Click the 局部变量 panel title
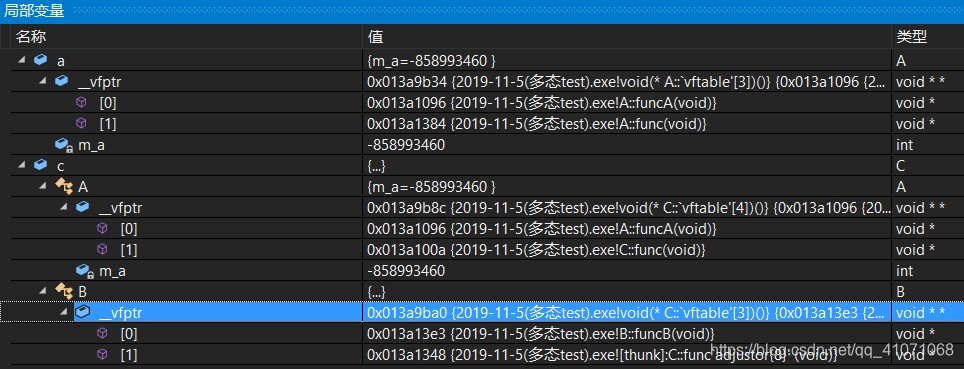Viewport: 964px width, 369px height. click(x=34, y=11)
